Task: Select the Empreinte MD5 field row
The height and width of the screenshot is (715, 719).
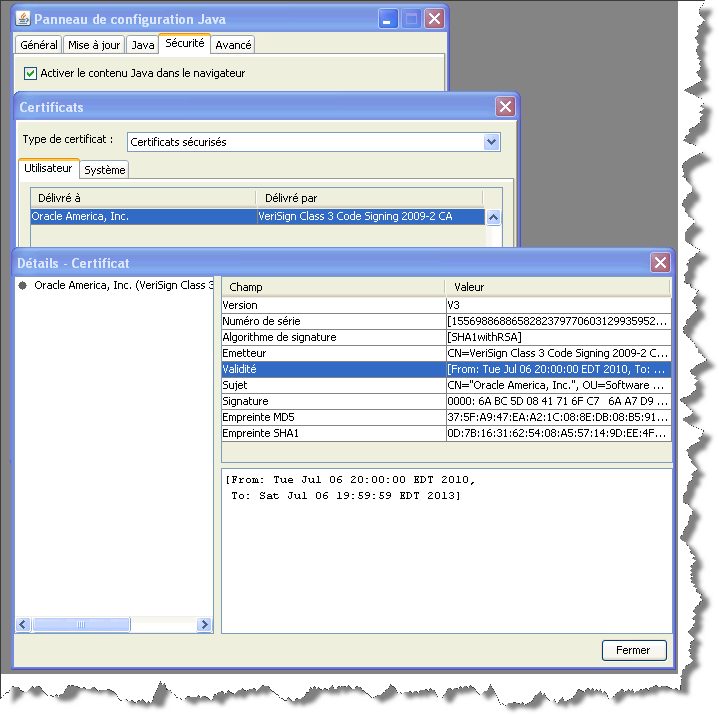Action: 446,418
